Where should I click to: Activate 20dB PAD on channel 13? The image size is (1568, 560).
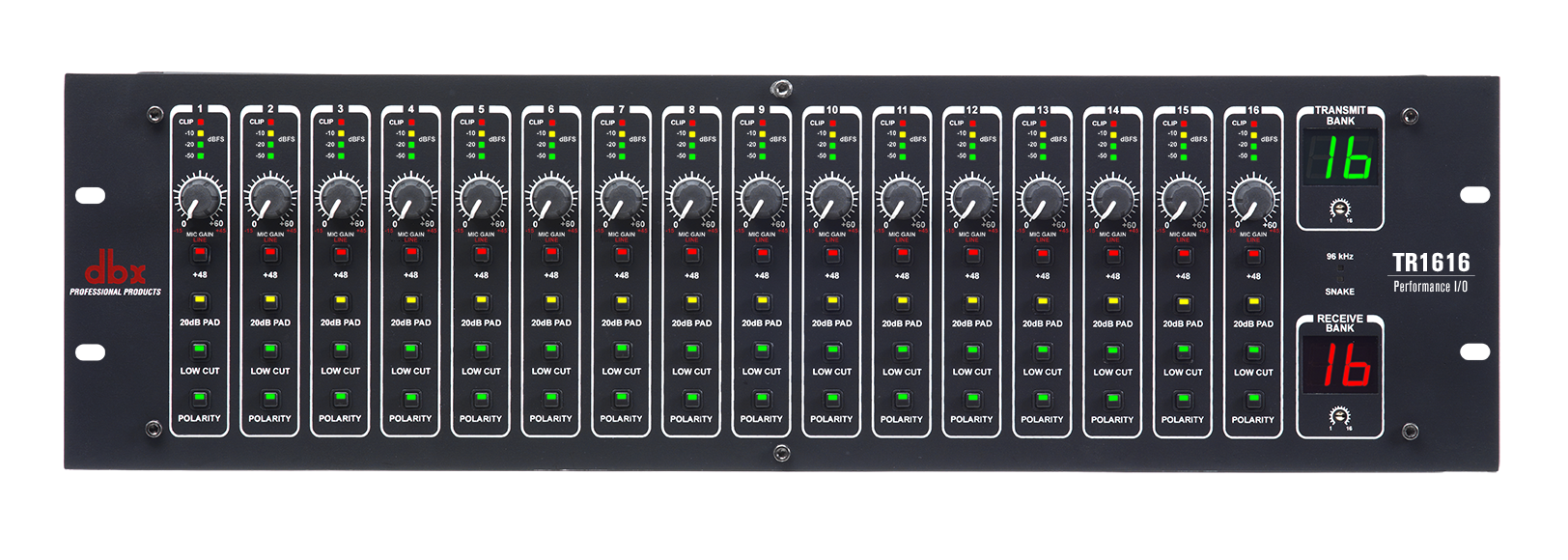pyautogui.click(x=1043, y=303)
